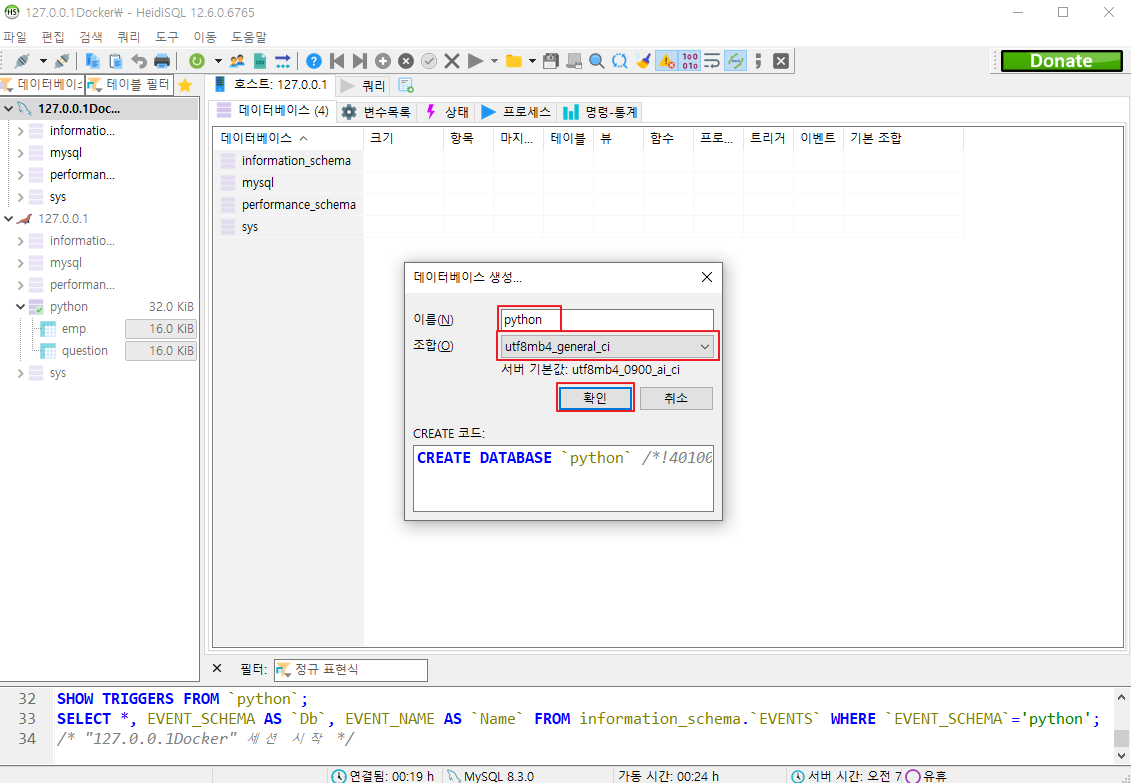Open the User manager icon
The image size is (1131, 783).
[237, 61]
